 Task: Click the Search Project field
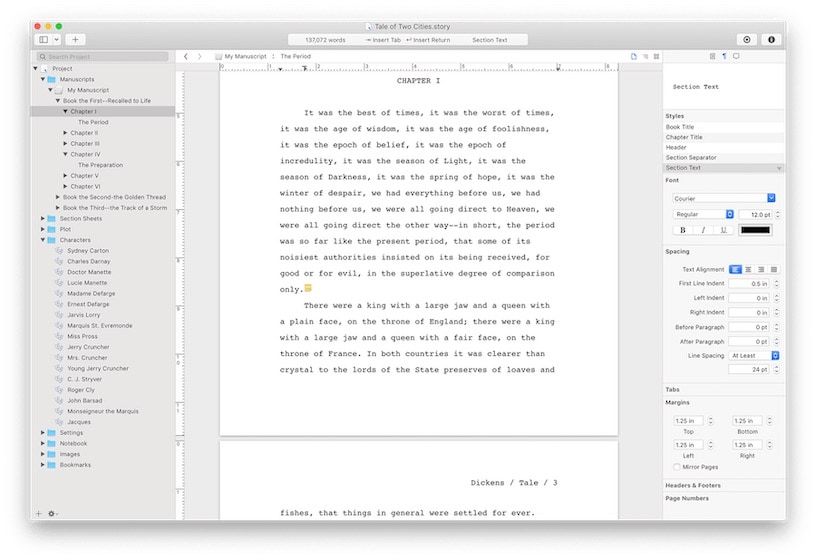click(104, 57)
